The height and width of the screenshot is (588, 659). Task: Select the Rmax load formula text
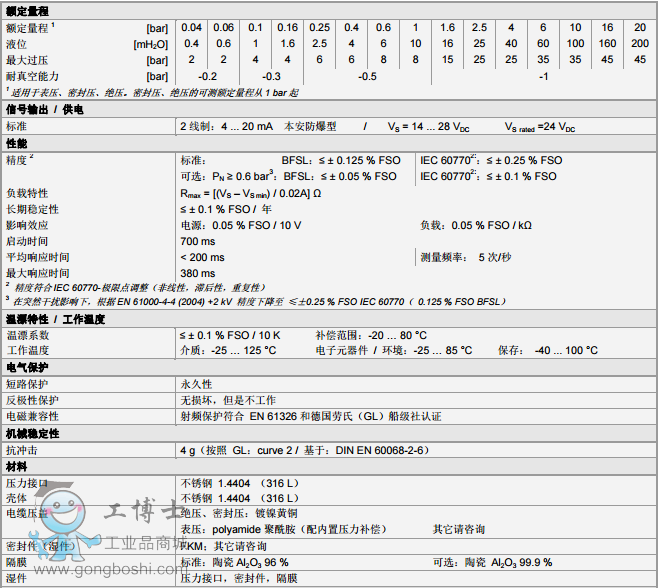coord(250,193)
